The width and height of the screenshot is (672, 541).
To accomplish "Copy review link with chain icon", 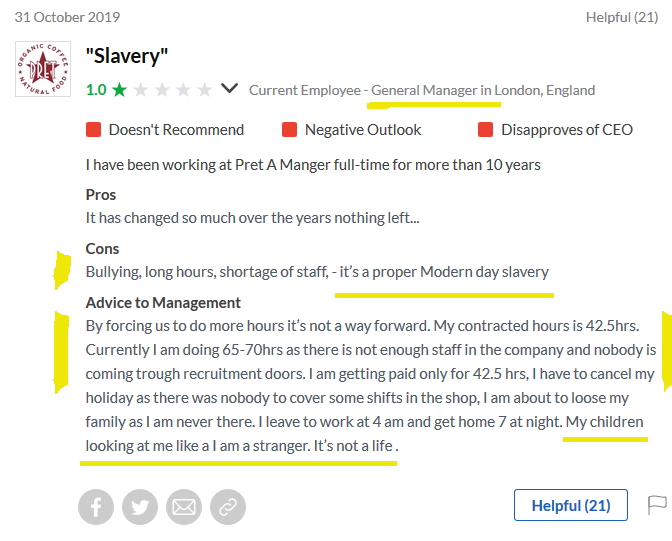I will click(227, 507).
